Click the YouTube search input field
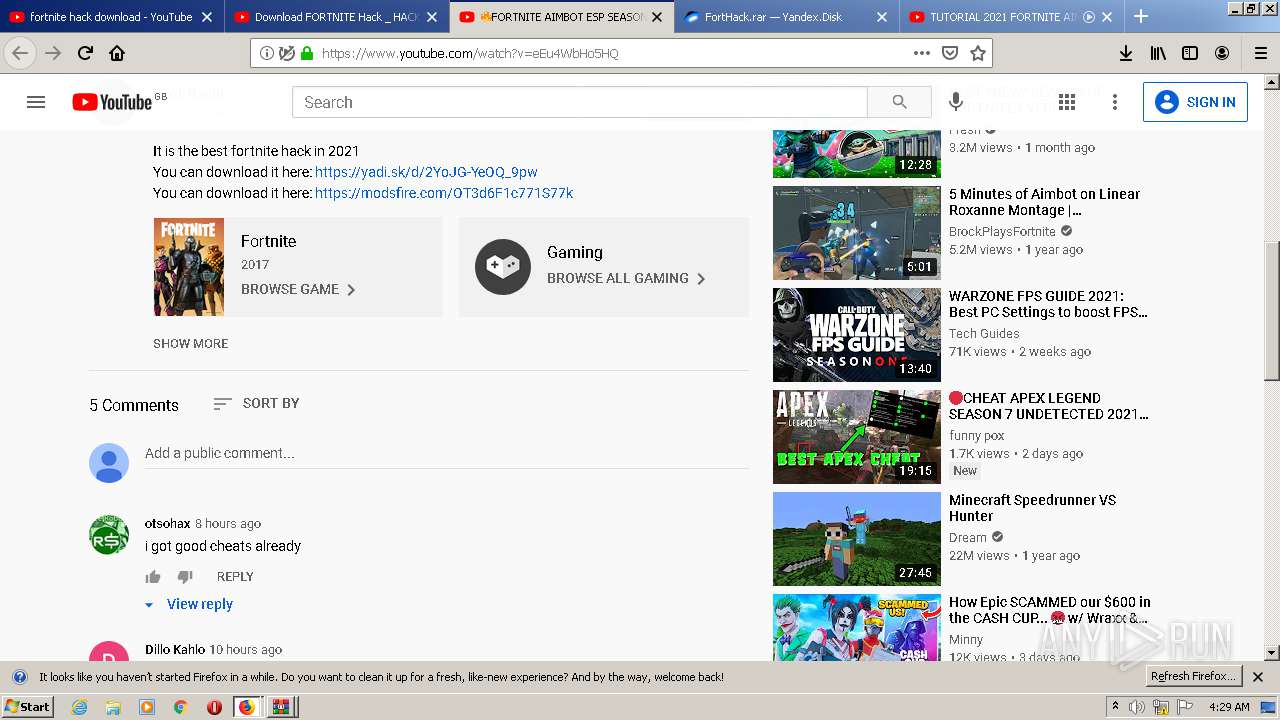This screenshot has width=1280, height=720. pyautogui.click(x=580, y=102)
